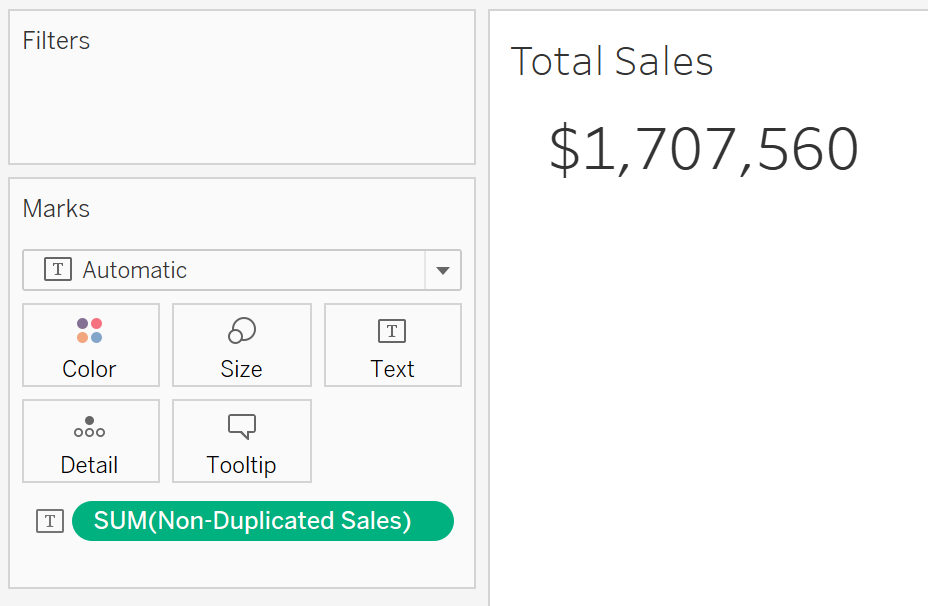The height and width of the screenshot is (606, 928).
Task: Click the text icon beside SUM(Non-Duplicated Sales)
Action: [x=50, y=521]
